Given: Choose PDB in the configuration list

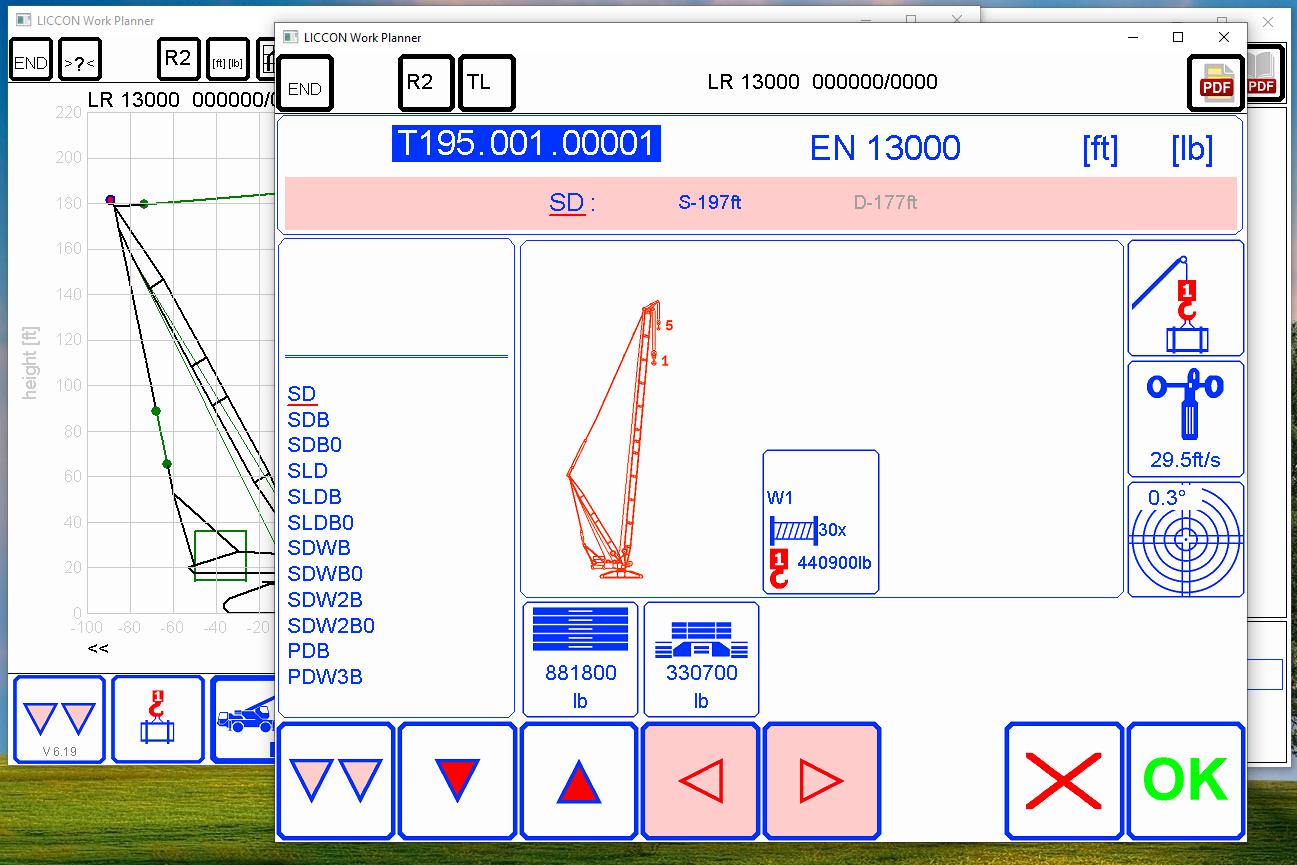Looking at the screenshot, I should click(309, 651).
